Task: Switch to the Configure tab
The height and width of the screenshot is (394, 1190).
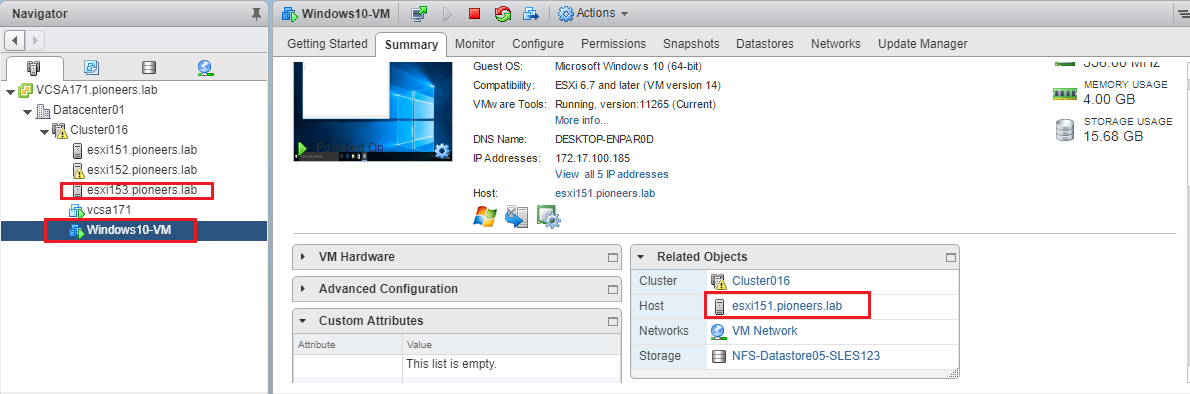Action: (538, 44)
